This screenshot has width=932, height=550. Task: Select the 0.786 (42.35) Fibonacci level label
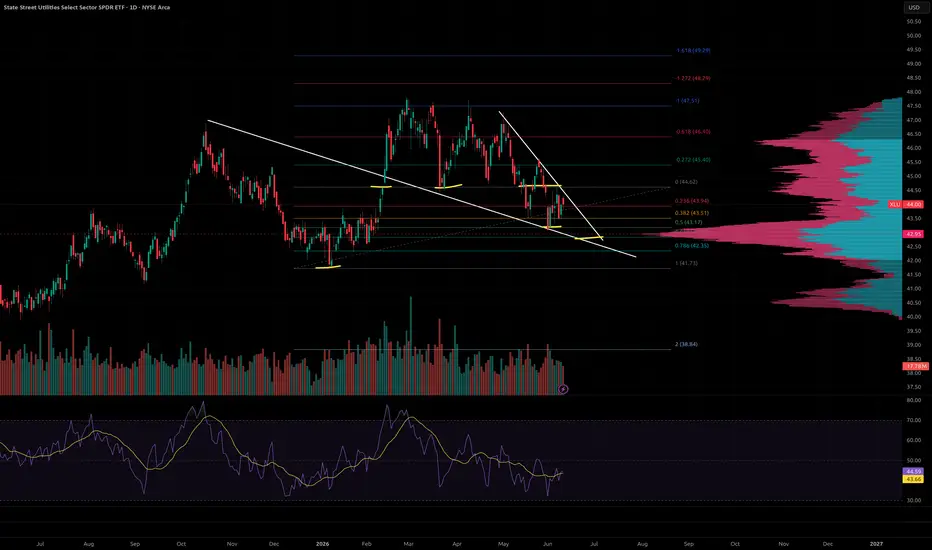coord(691,246)
